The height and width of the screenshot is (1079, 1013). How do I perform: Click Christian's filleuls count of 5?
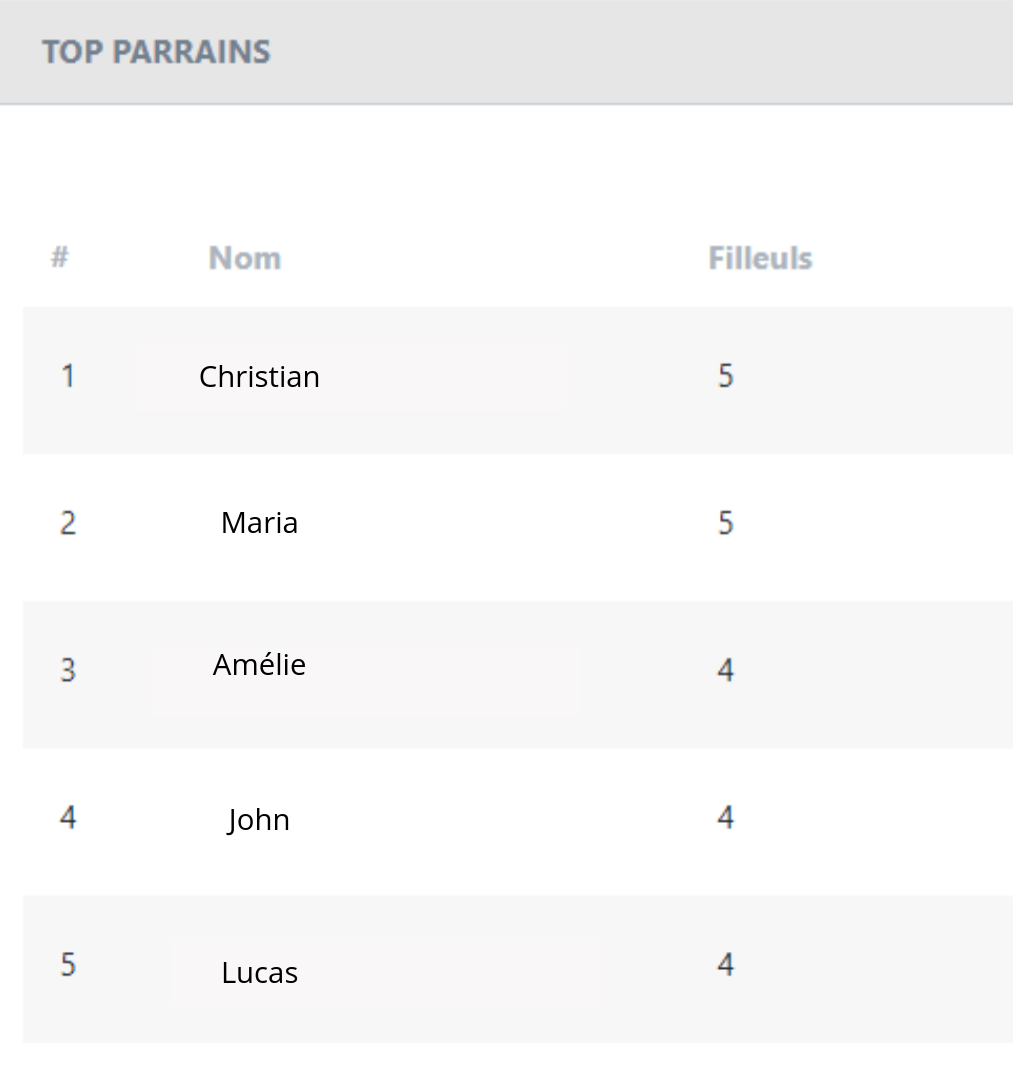click(726, 376)
